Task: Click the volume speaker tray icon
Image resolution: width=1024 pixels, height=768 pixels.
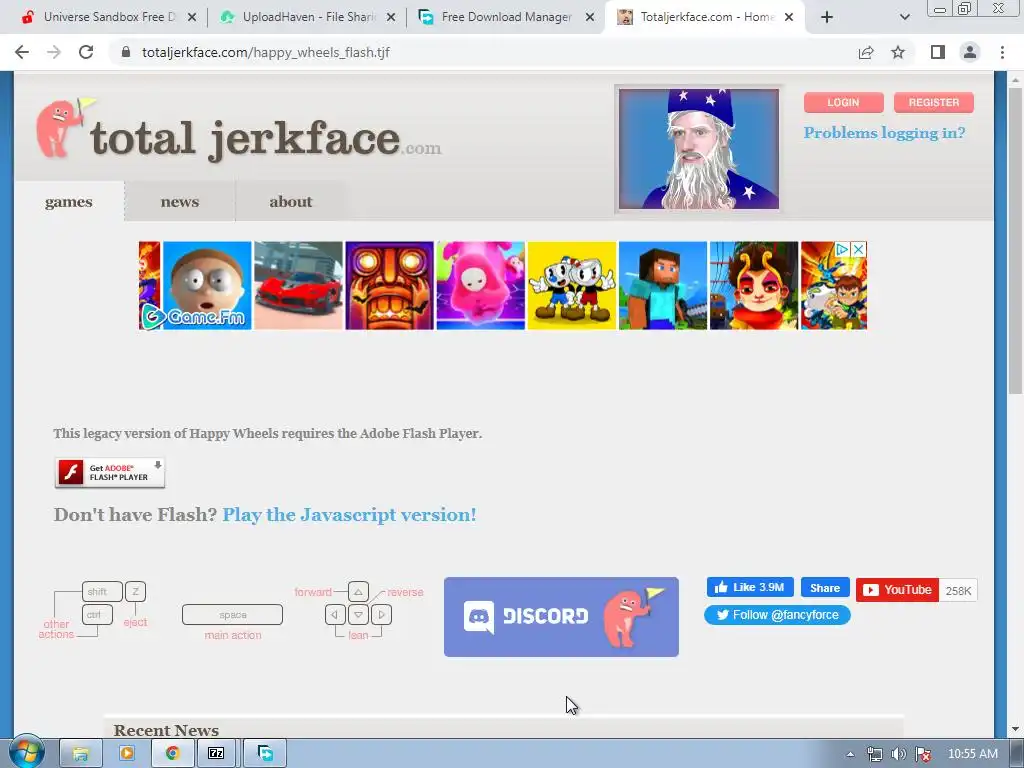Action: point(899,754)
